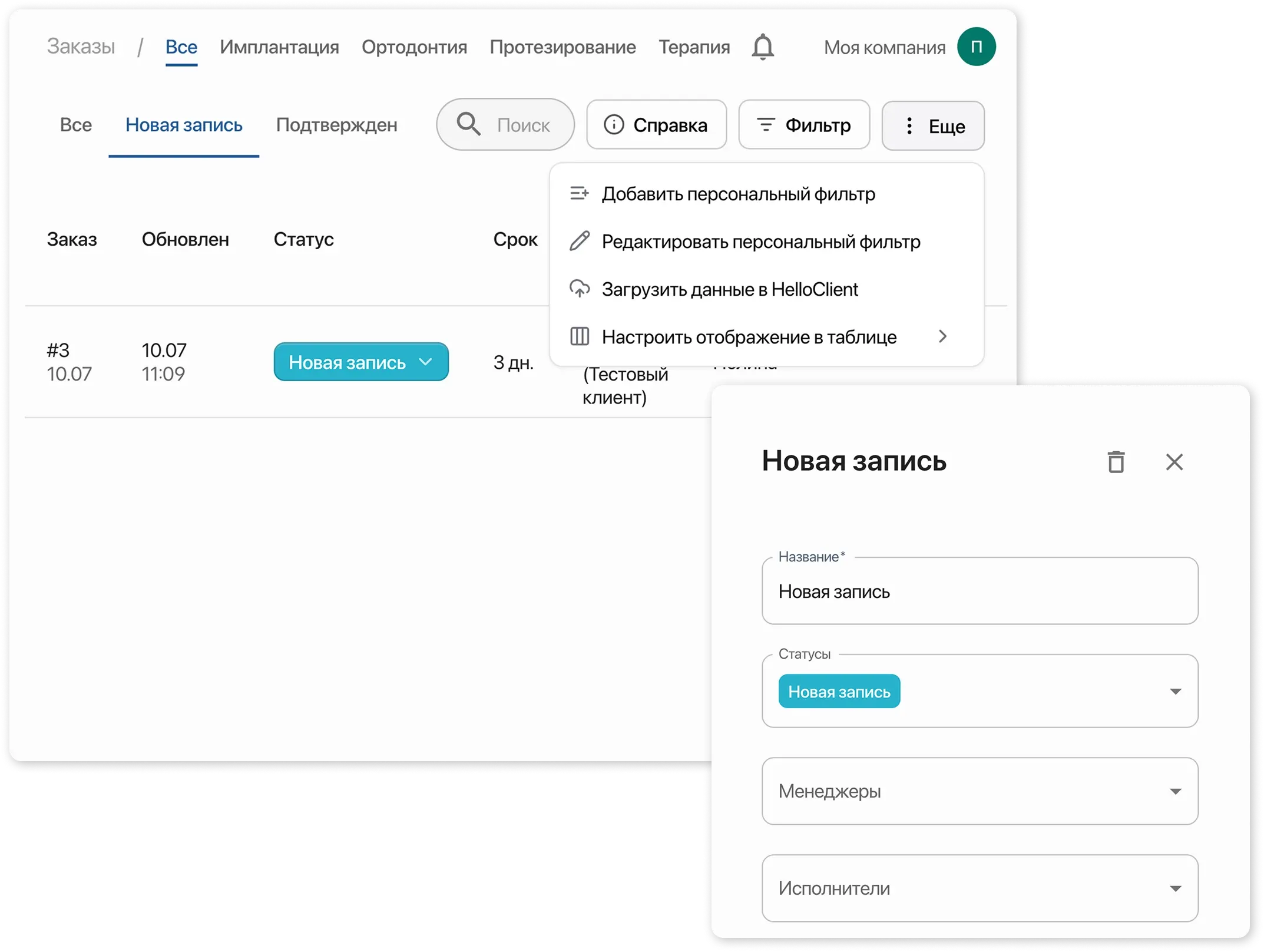
Task: Click the notifications bell icon
Action: 763,46
